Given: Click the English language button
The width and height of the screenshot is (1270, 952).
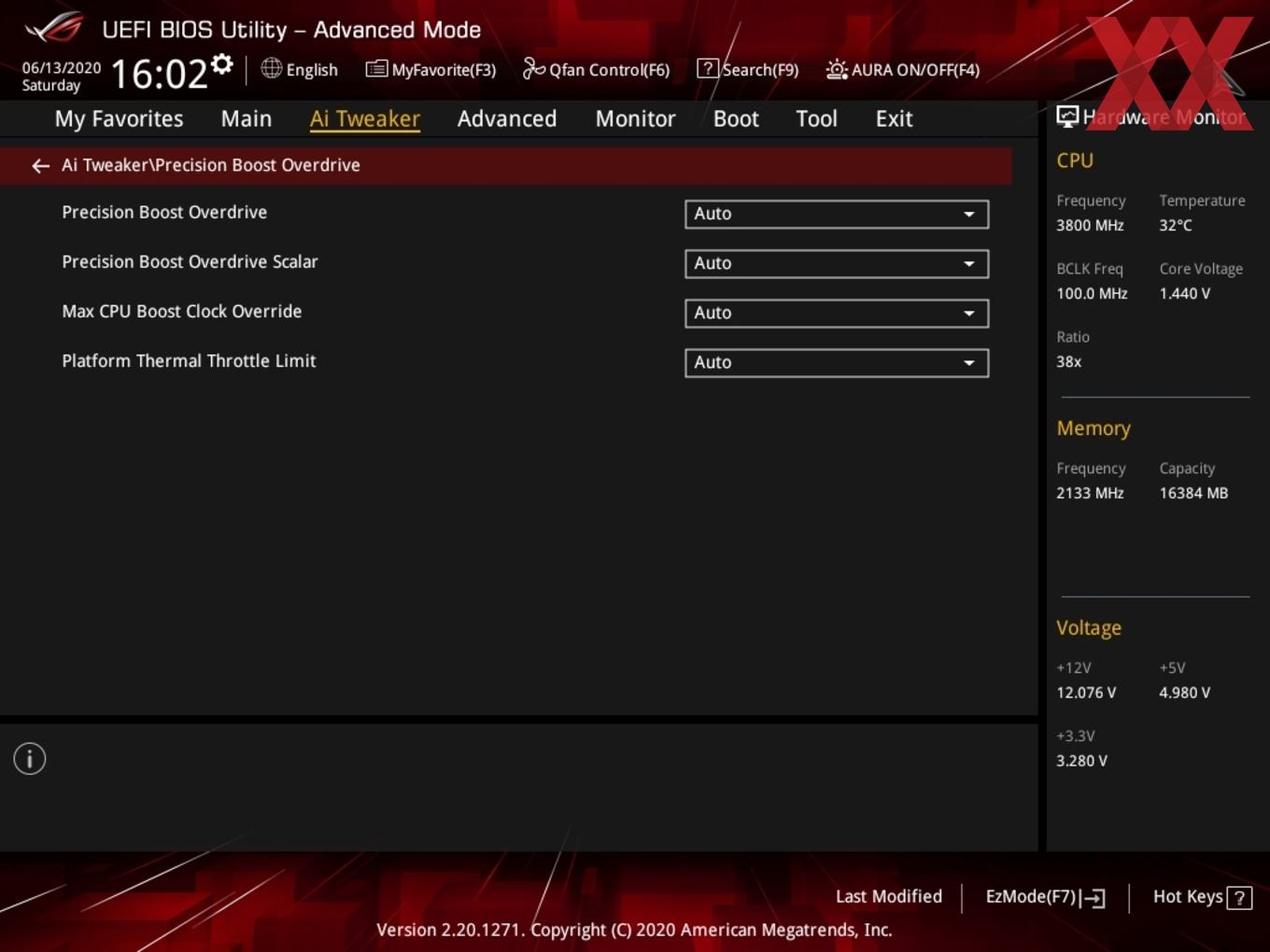Looking at the screenshot, I should tap(300, 69).
